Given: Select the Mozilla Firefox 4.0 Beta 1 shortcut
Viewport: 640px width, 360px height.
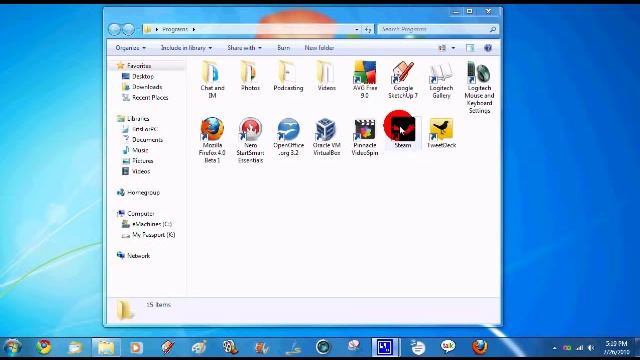Looking at the screenshot, I should pos(212,140).
